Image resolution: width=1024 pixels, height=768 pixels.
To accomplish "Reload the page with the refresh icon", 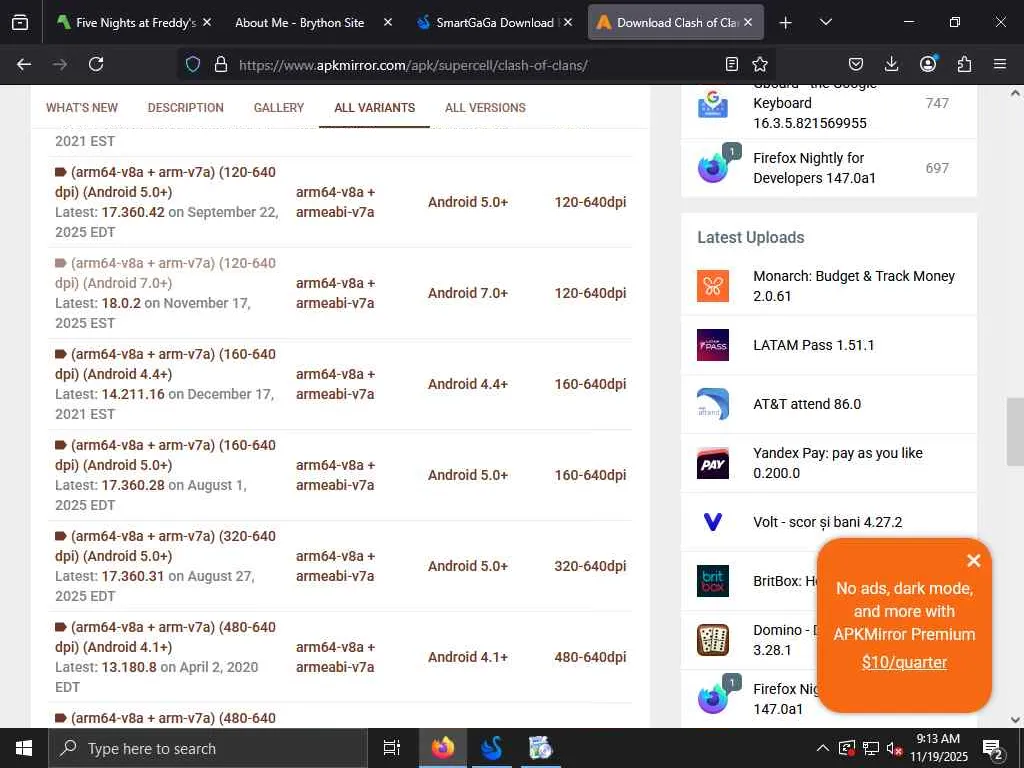I will click(x=96, y=64).
